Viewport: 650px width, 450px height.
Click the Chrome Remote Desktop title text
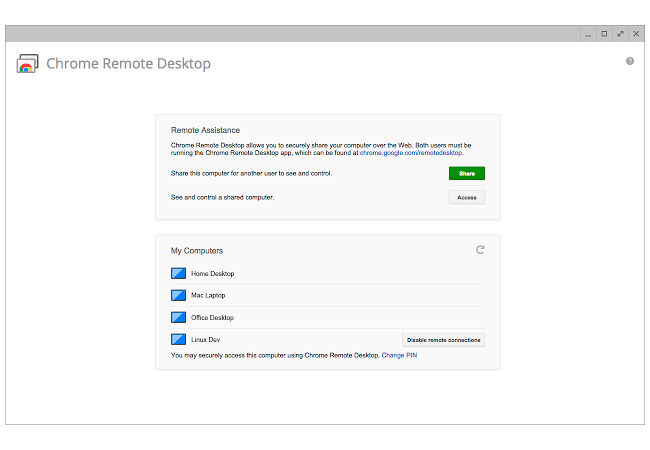(129, 63)
